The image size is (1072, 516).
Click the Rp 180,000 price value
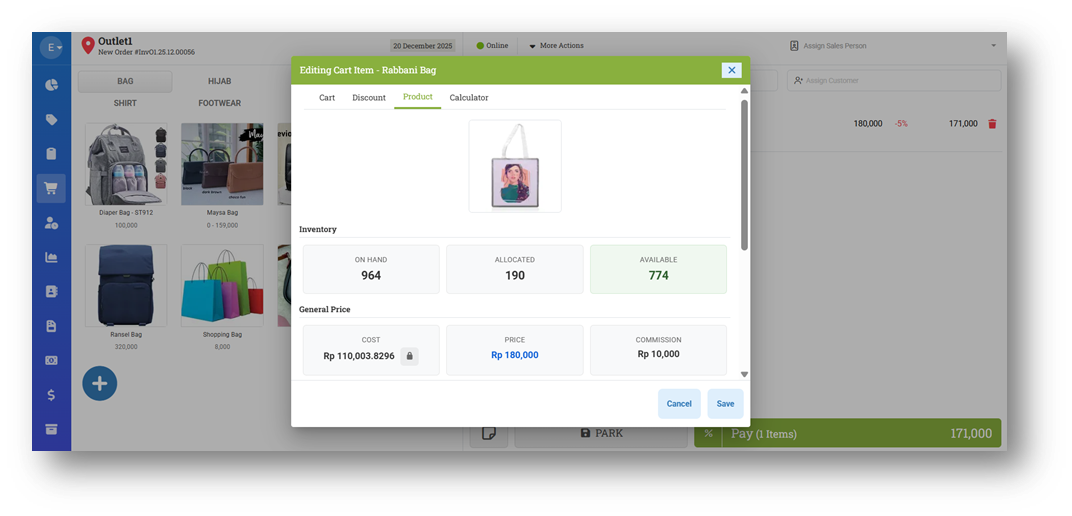click(x=515, y=355)
